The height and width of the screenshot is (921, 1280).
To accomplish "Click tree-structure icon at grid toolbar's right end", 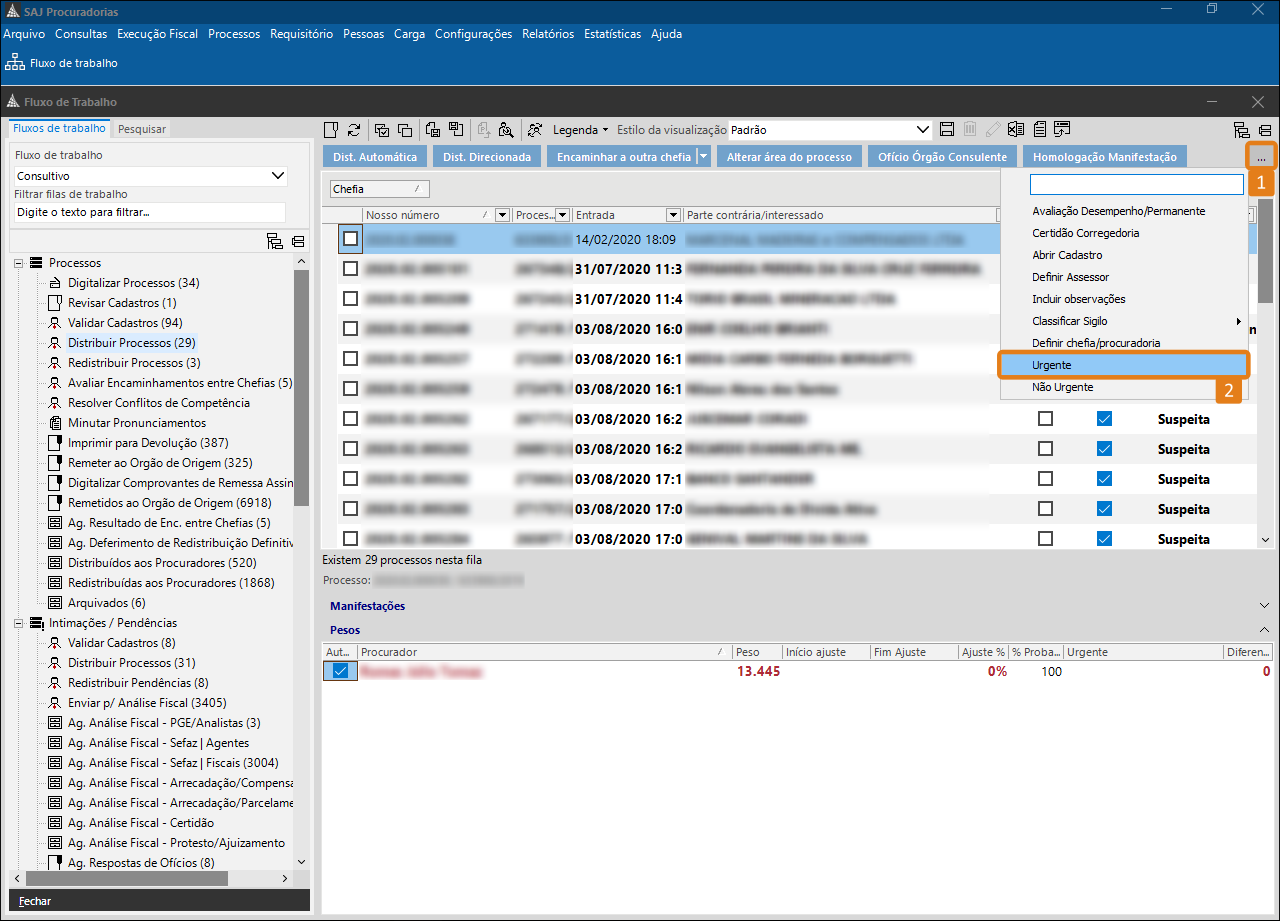I will point(1242,130).
